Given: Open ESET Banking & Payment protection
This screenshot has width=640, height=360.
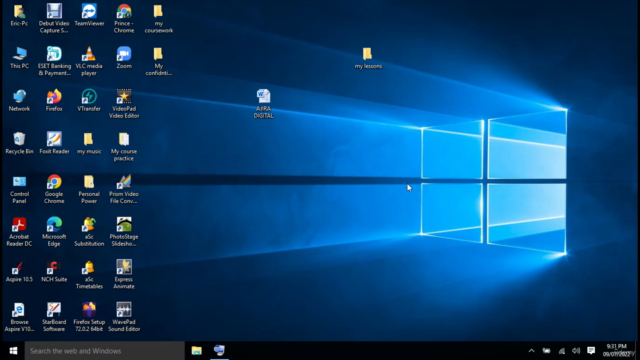Looking at the screenshot, I should [54, 61].
